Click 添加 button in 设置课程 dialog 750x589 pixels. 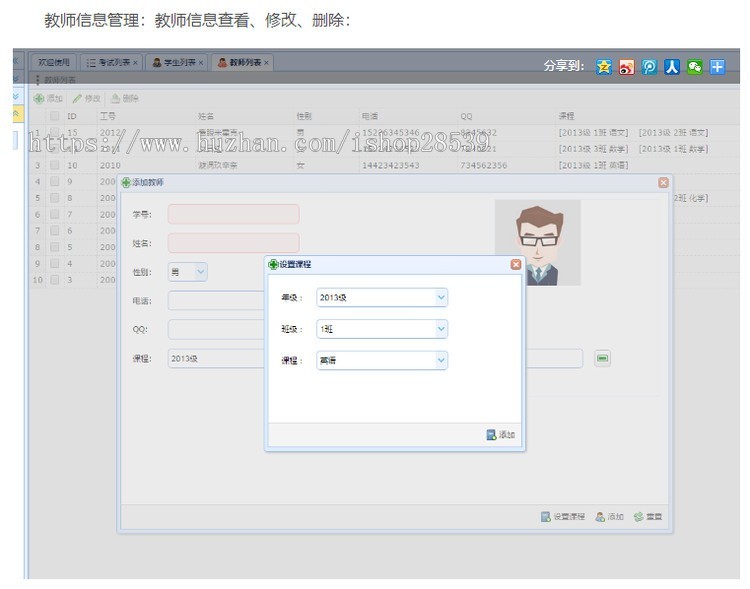coord(500,434)
